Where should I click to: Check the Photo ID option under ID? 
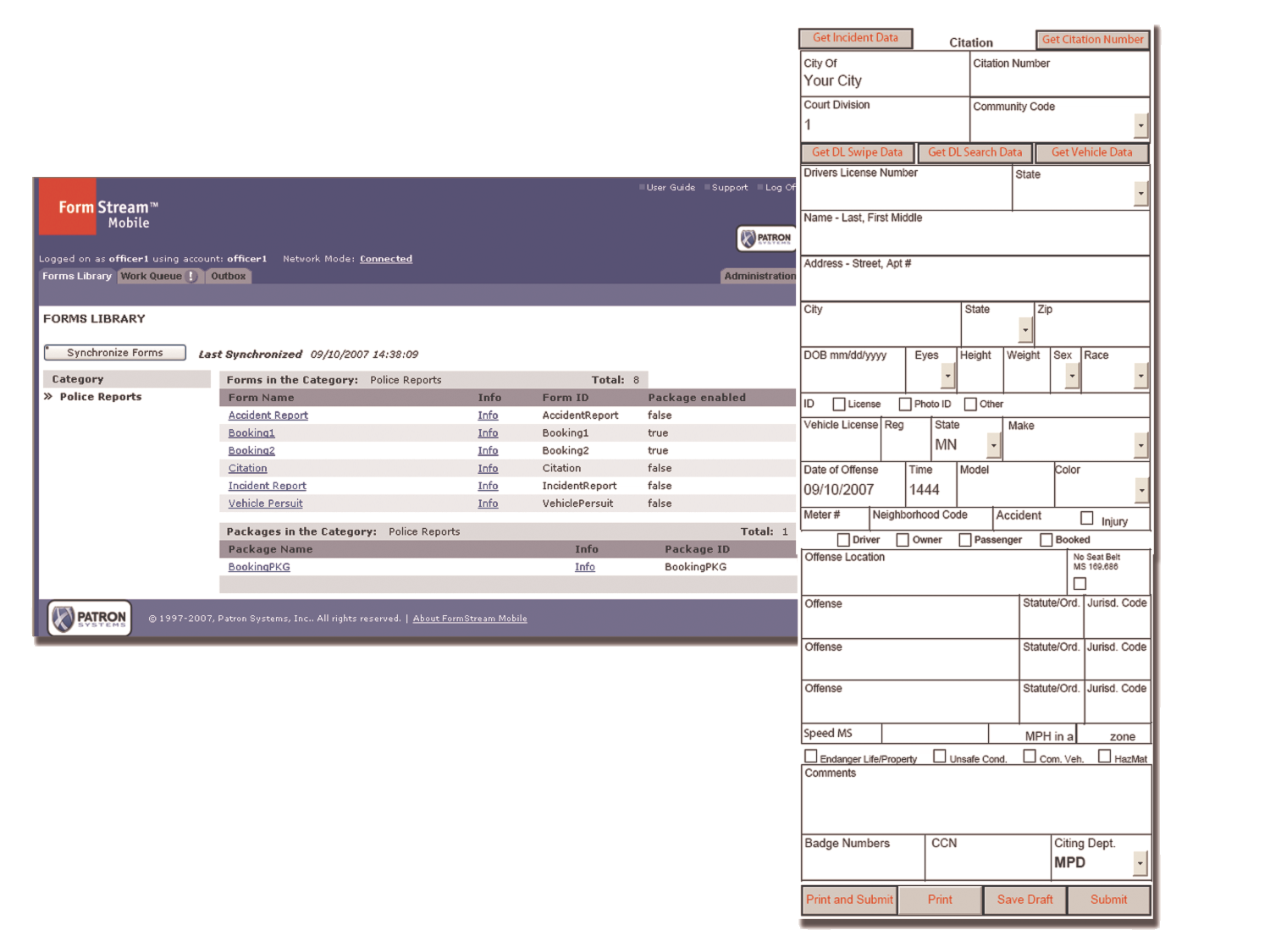coord(904,404)
